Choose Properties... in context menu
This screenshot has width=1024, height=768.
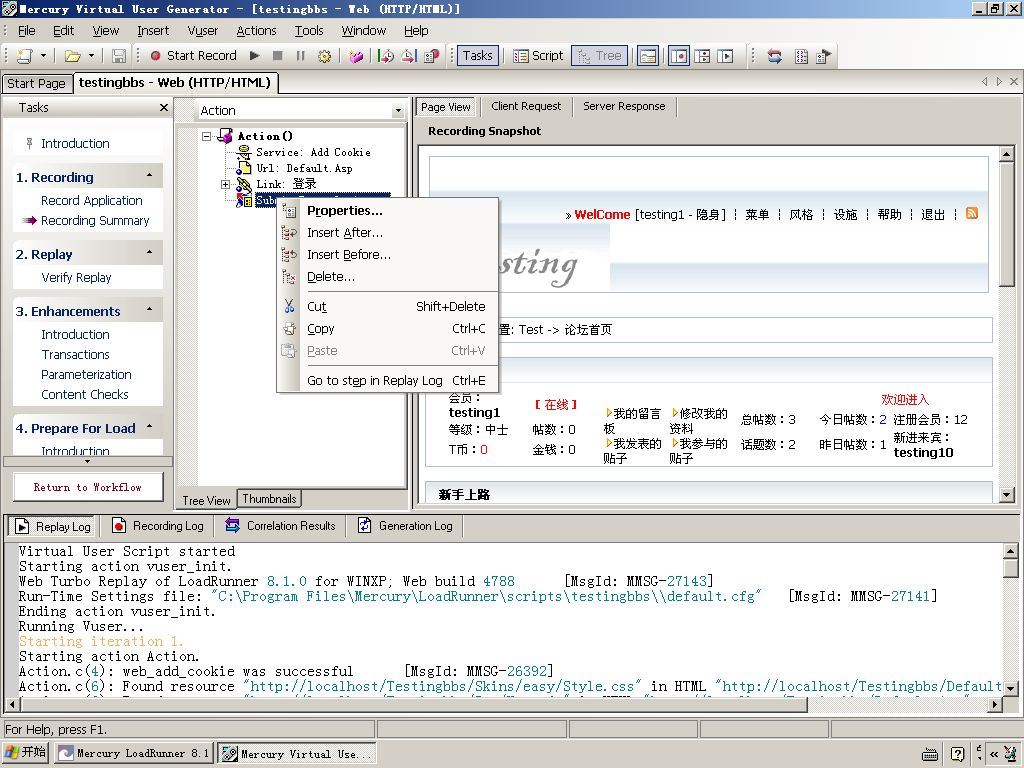[x=388, y=211]
